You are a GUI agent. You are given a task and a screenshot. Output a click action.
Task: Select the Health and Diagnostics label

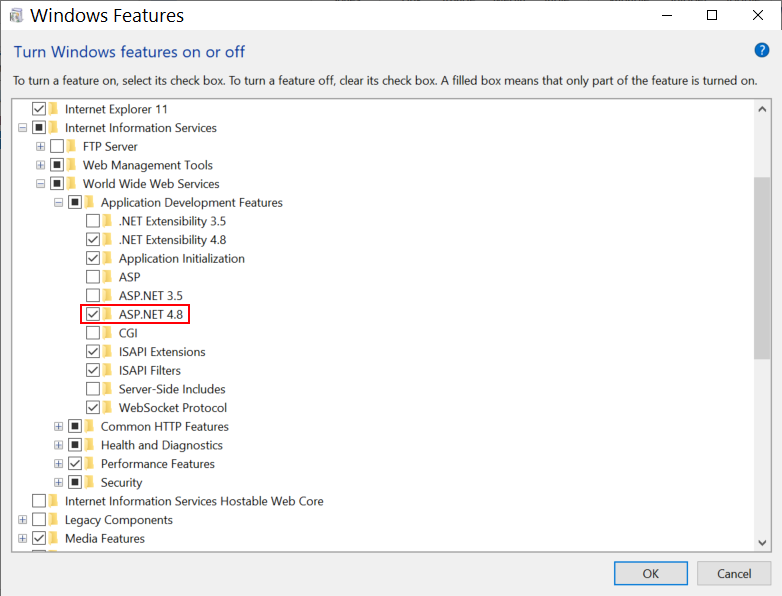pyautogui.click(x=162, y=445)
